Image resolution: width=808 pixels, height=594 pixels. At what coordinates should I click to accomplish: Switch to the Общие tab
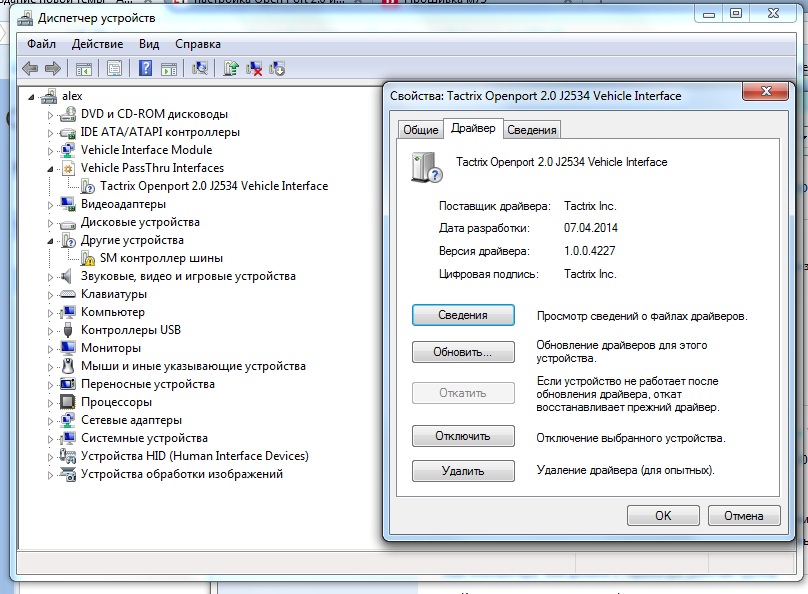(420, 130)
